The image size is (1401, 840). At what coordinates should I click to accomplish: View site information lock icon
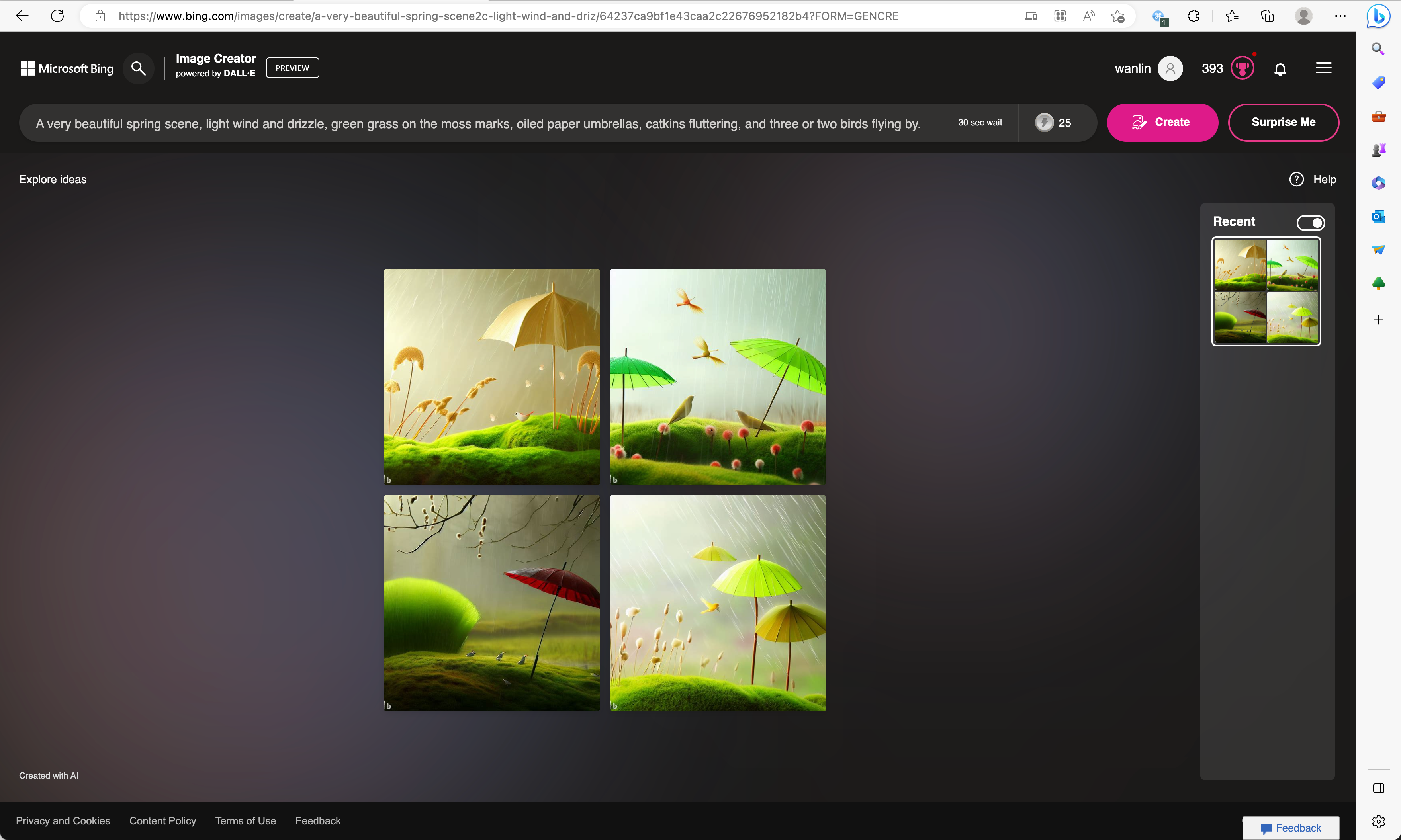[100, 16]
